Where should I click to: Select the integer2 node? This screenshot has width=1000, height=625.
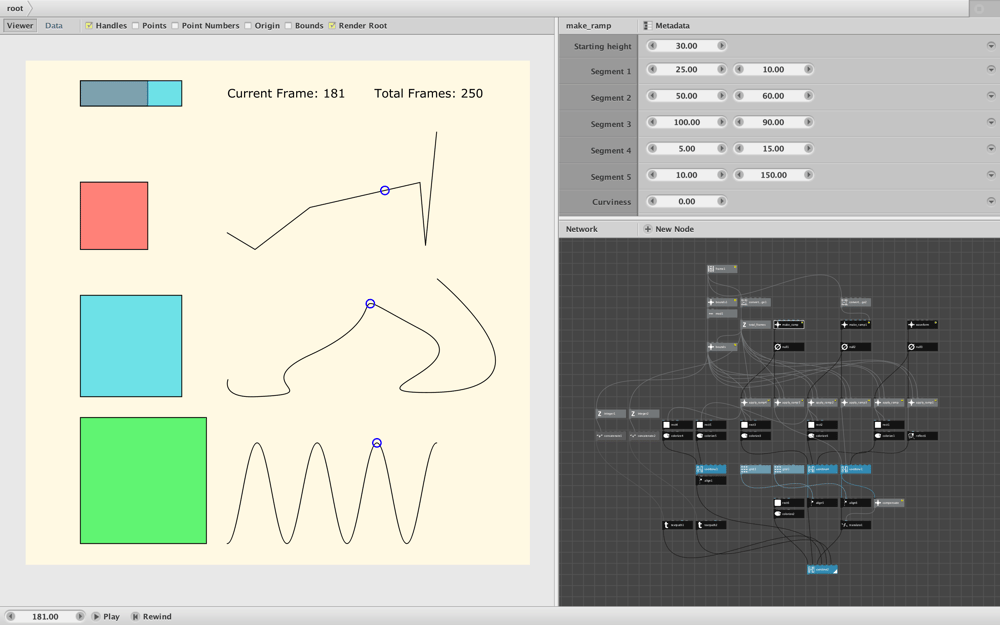pos(644,414)
